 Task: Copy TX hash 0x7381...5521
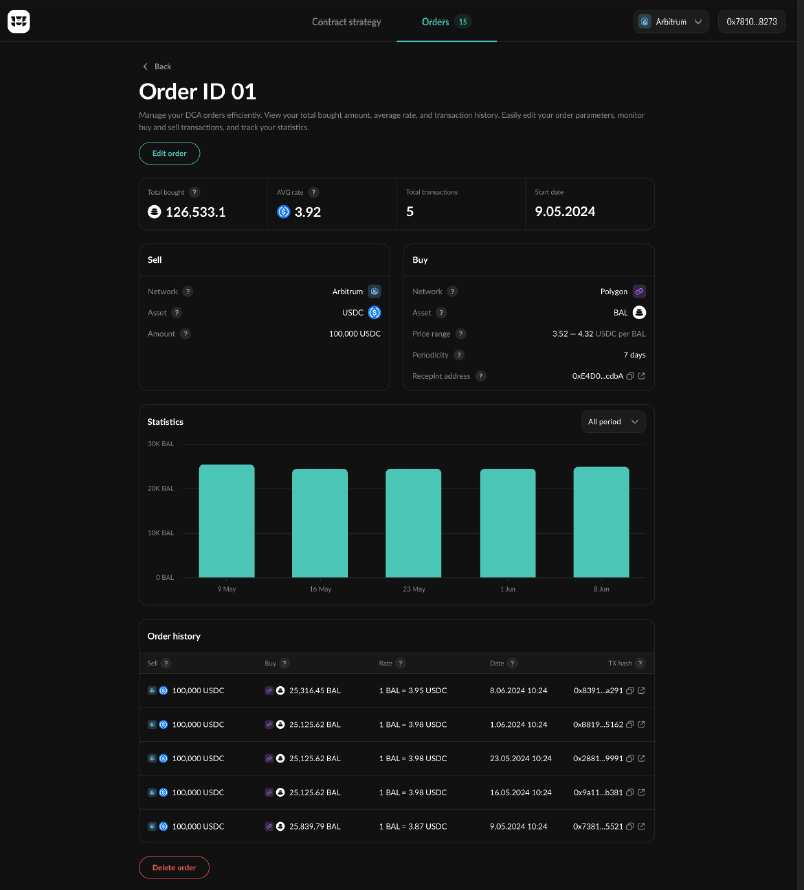[630, 826]
